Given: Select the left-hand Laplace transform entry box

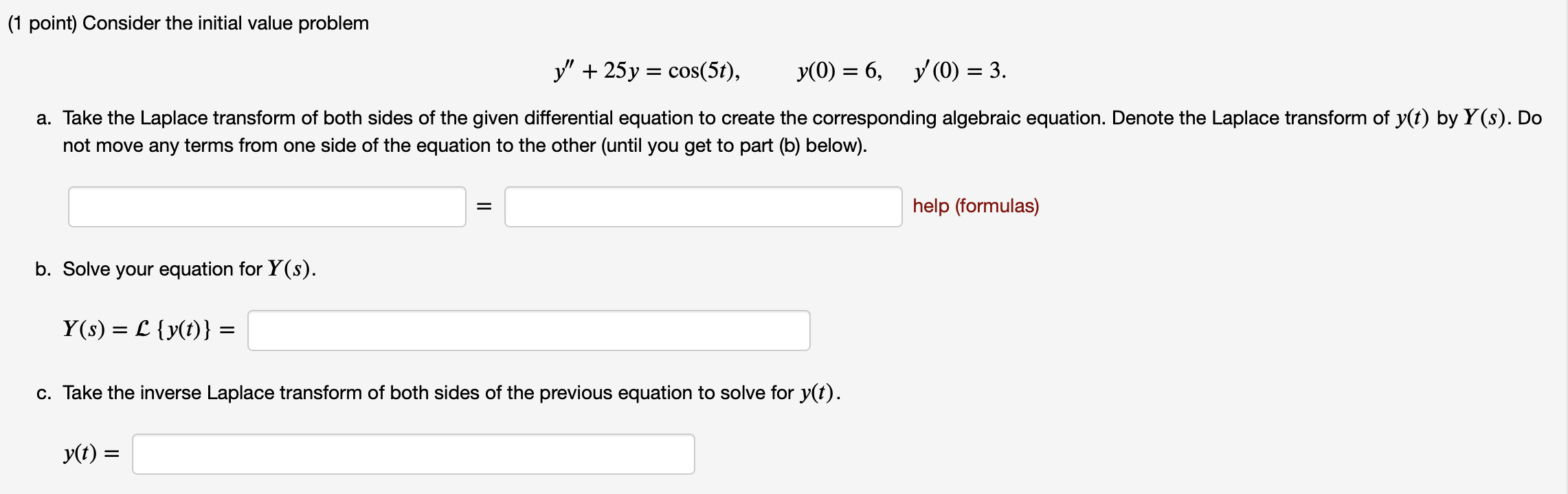Looking at the screenshot, I should [268, 206].
